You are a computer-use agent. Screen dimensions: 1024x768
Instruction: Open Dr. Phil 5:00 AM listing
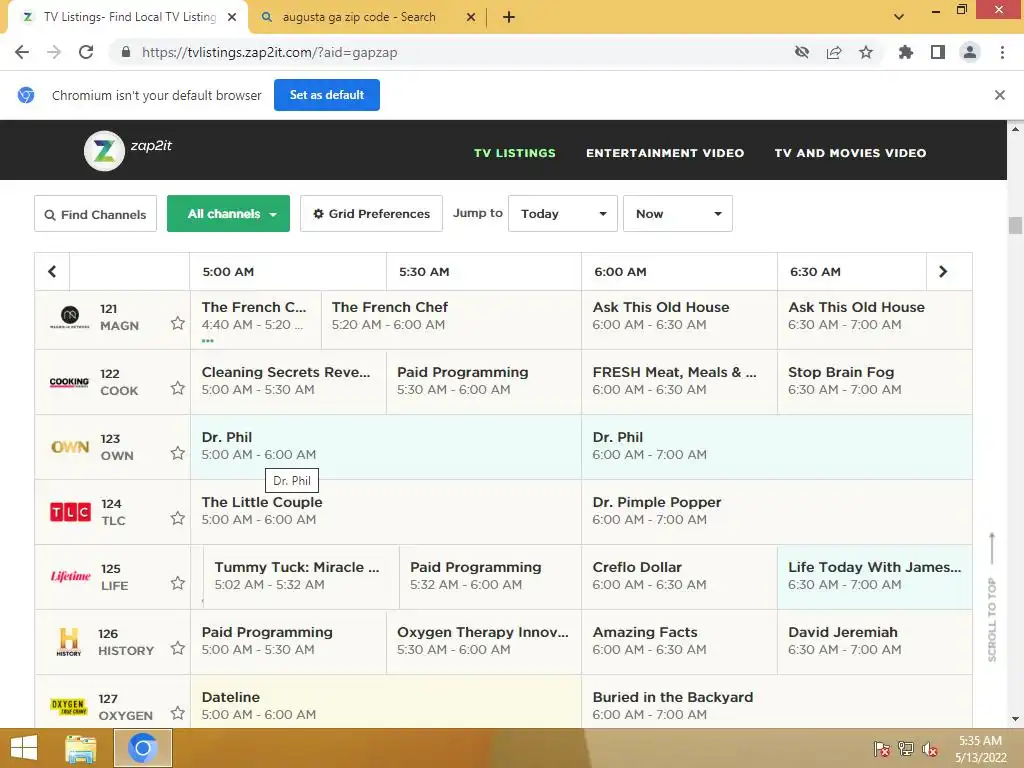tap(385, 447)
